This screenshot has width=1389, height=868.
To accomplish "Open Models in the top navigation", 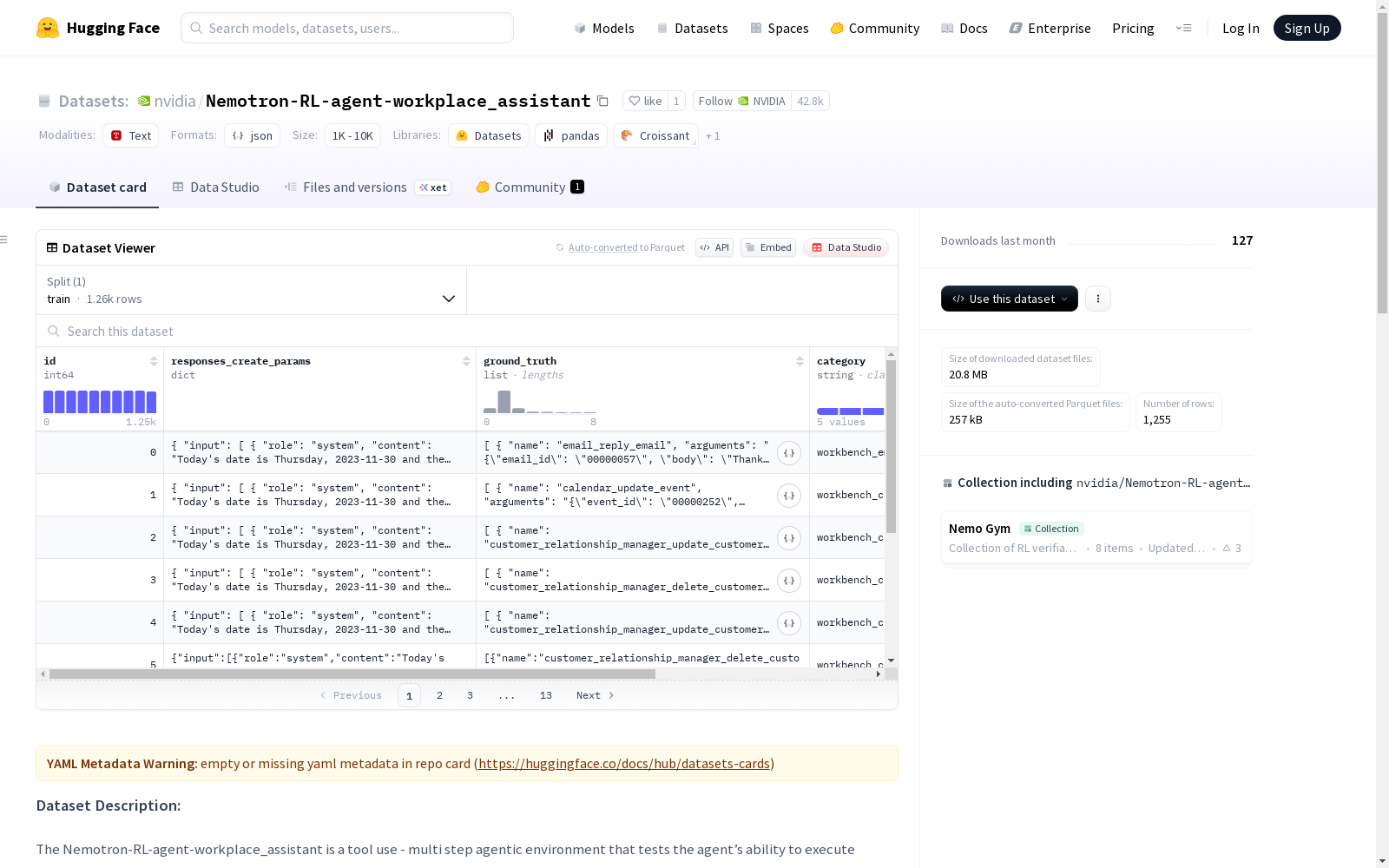I will (604, 28).
